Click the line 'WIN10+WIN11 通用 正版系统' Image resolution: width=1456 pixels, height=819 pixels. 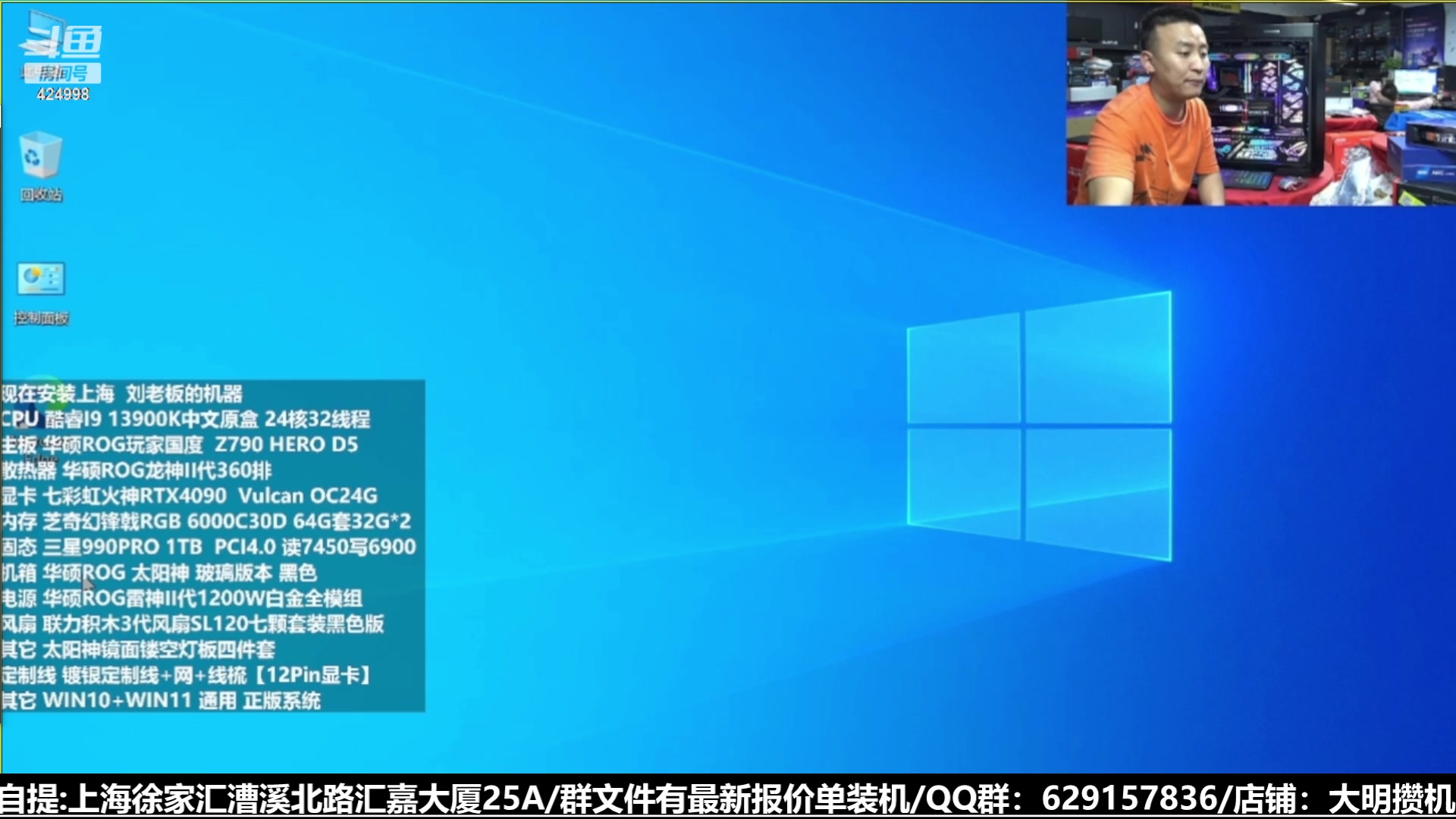coord(181,701)
